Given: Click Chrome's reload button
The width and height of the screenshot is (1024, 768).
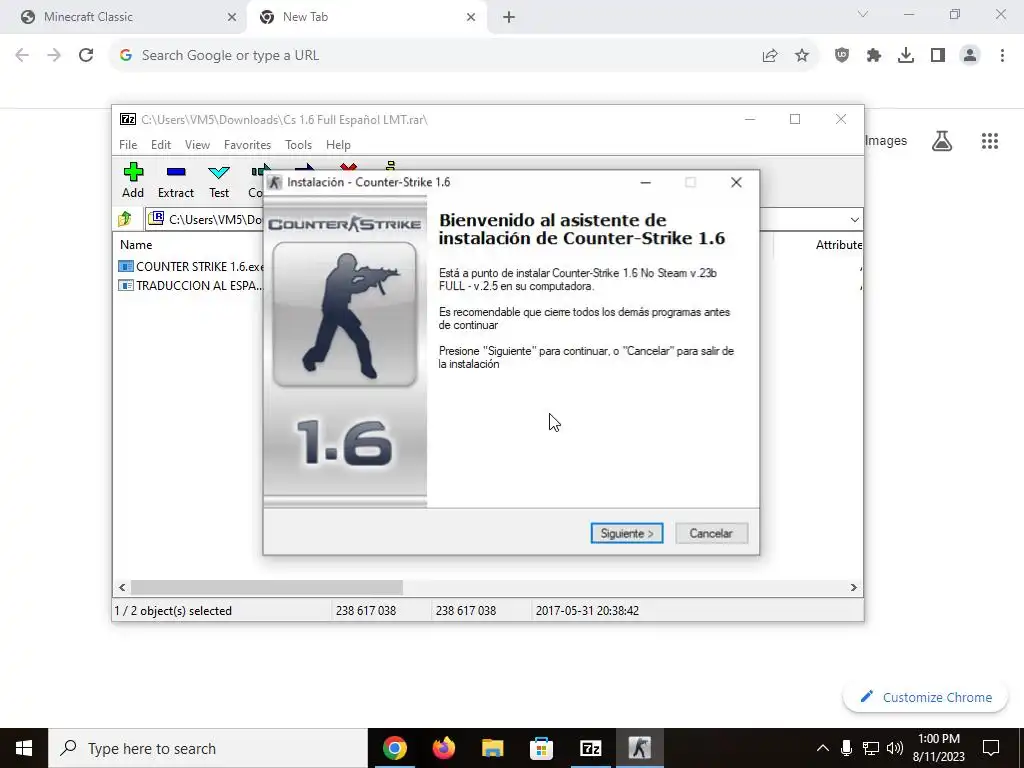Looking at the screenshot, I should click(x=86, y=56).
